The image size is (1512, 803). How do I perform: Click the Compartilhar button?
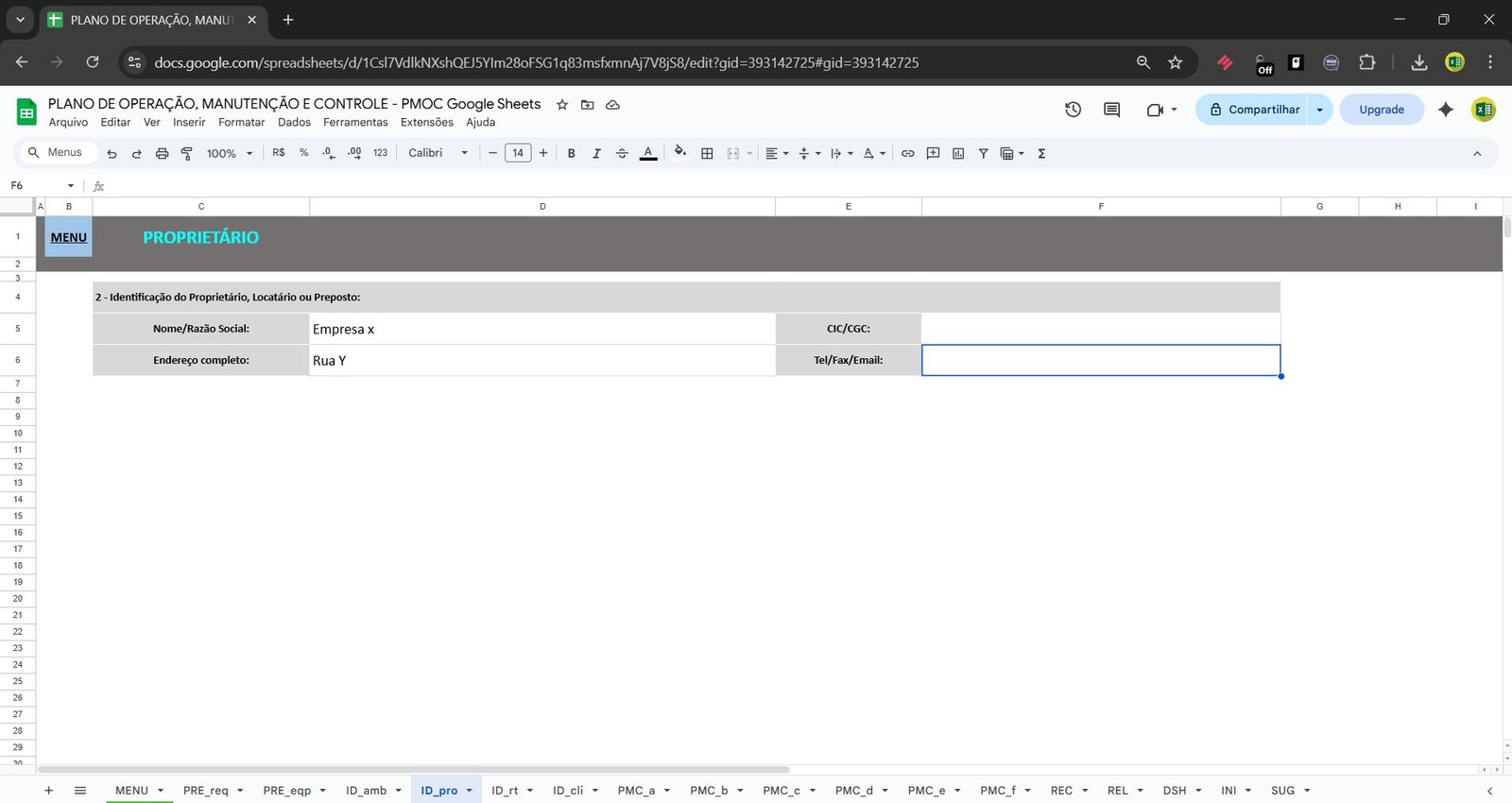1252,110
